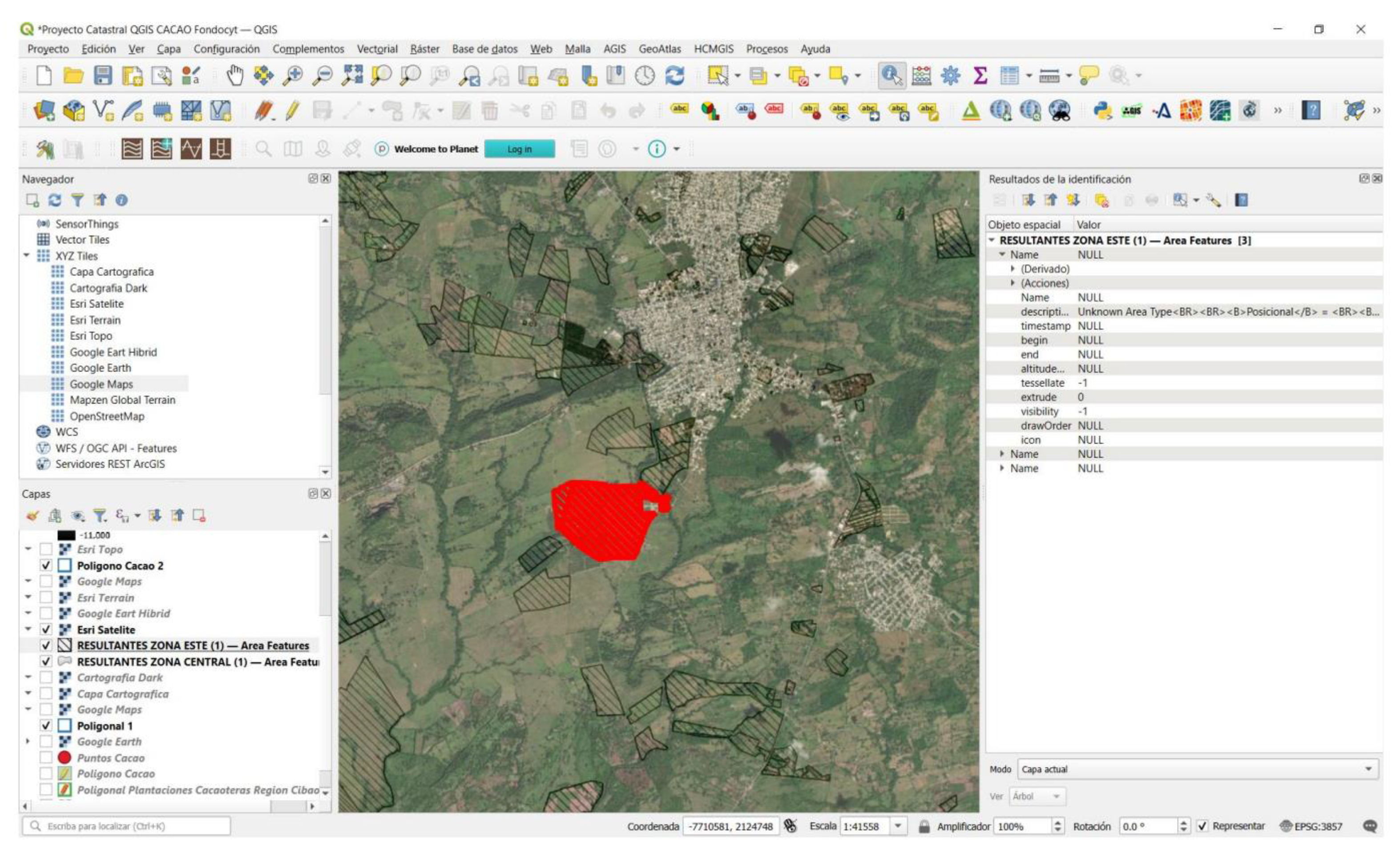Toggle the Representar render checkbox
Image resolution: width=1400 pixels, height=864 pixels.
coord(1202,826)
